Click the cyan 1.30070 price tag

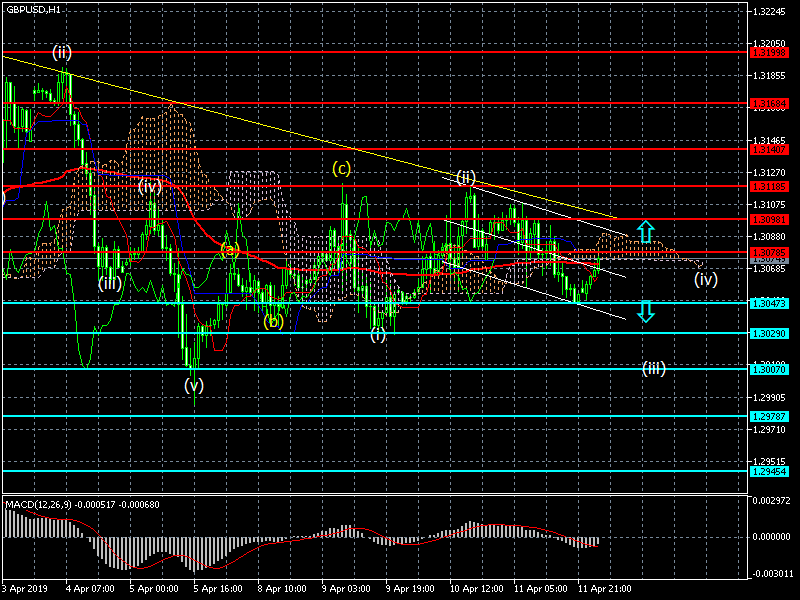click(x=770, y=369)
